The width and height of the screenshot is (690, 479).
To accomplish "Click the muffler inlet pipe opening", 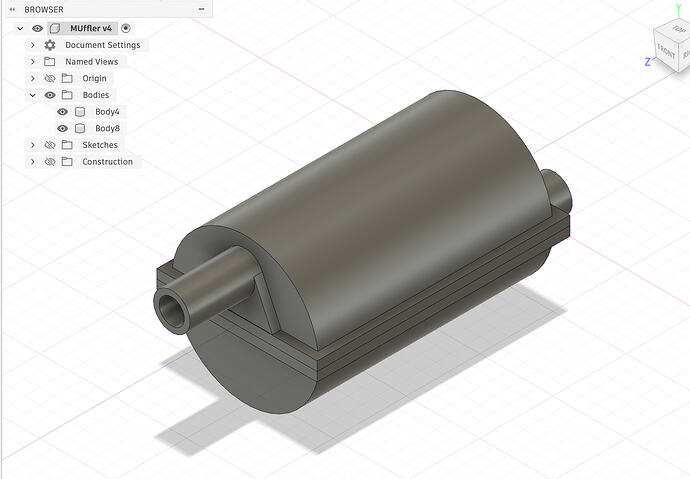I will [x=171, y=311].
